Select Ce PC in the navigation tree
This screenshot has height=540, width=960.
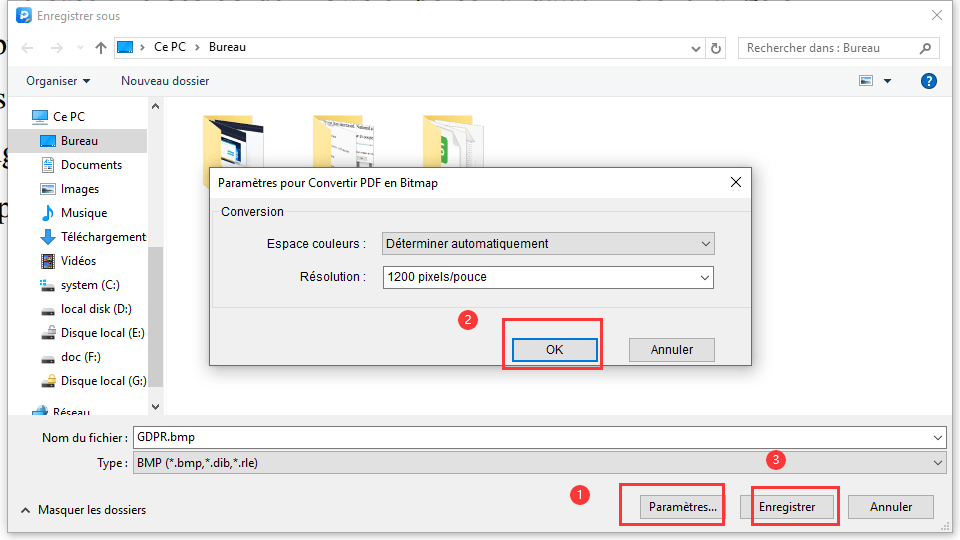click(x=69, y=116)
